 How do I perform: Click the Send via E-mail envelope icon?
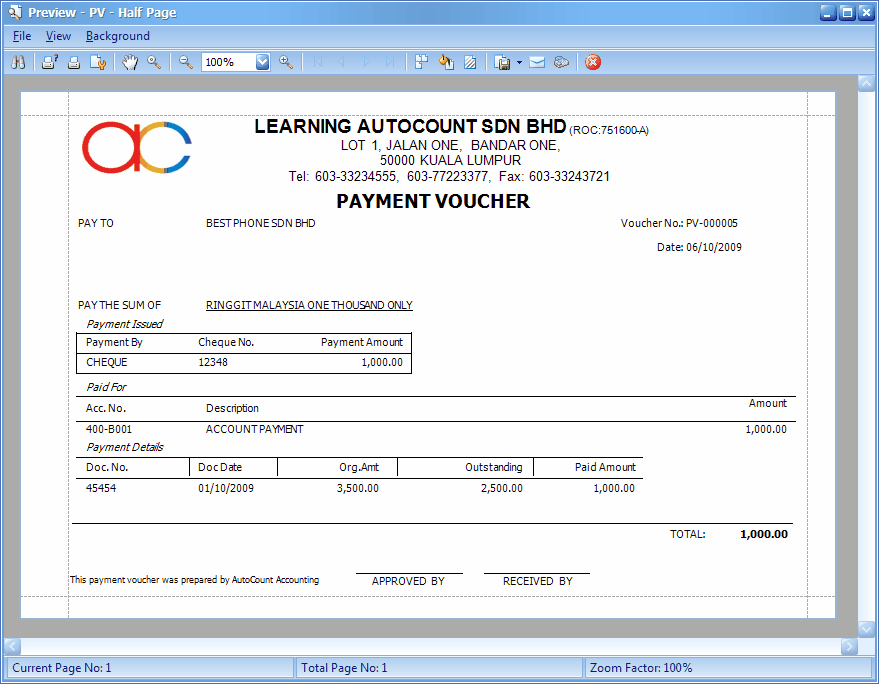537,62
